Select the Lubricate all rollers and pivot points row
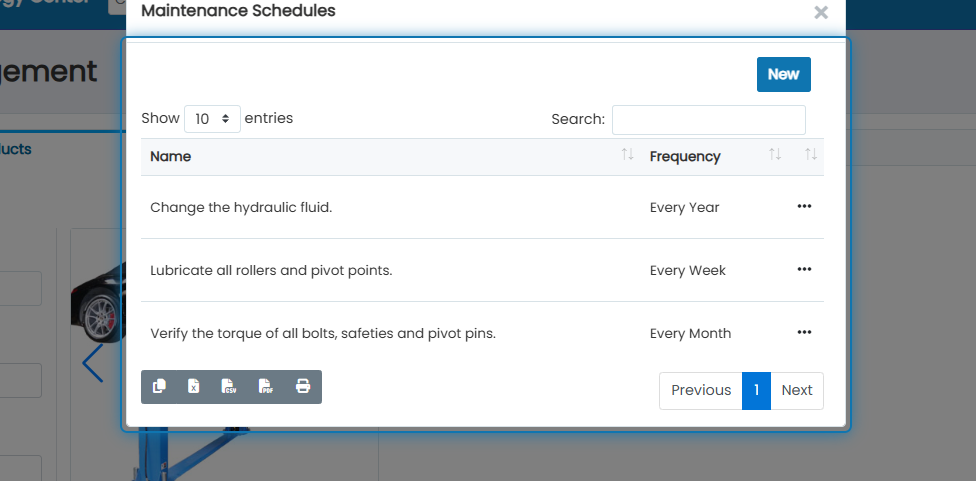Viewport: 976px width, 481px height. (x=482, y=270)
